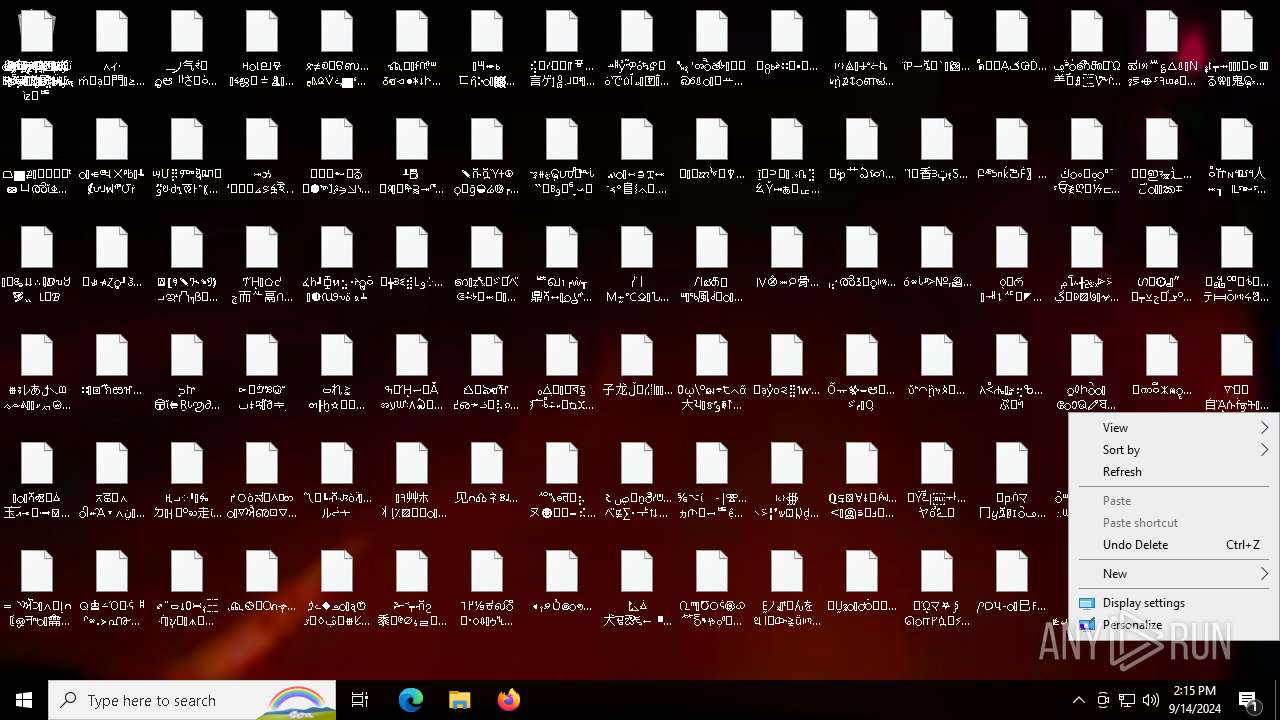The image size is (1280, 720).
Task: Open the network status tray icon
Action: 1127,700
